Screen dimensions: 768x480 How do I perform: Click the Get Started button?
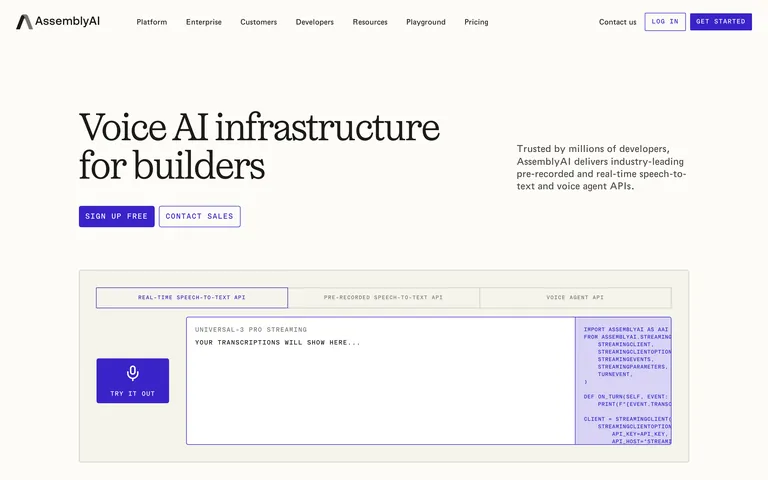[720, 22]
